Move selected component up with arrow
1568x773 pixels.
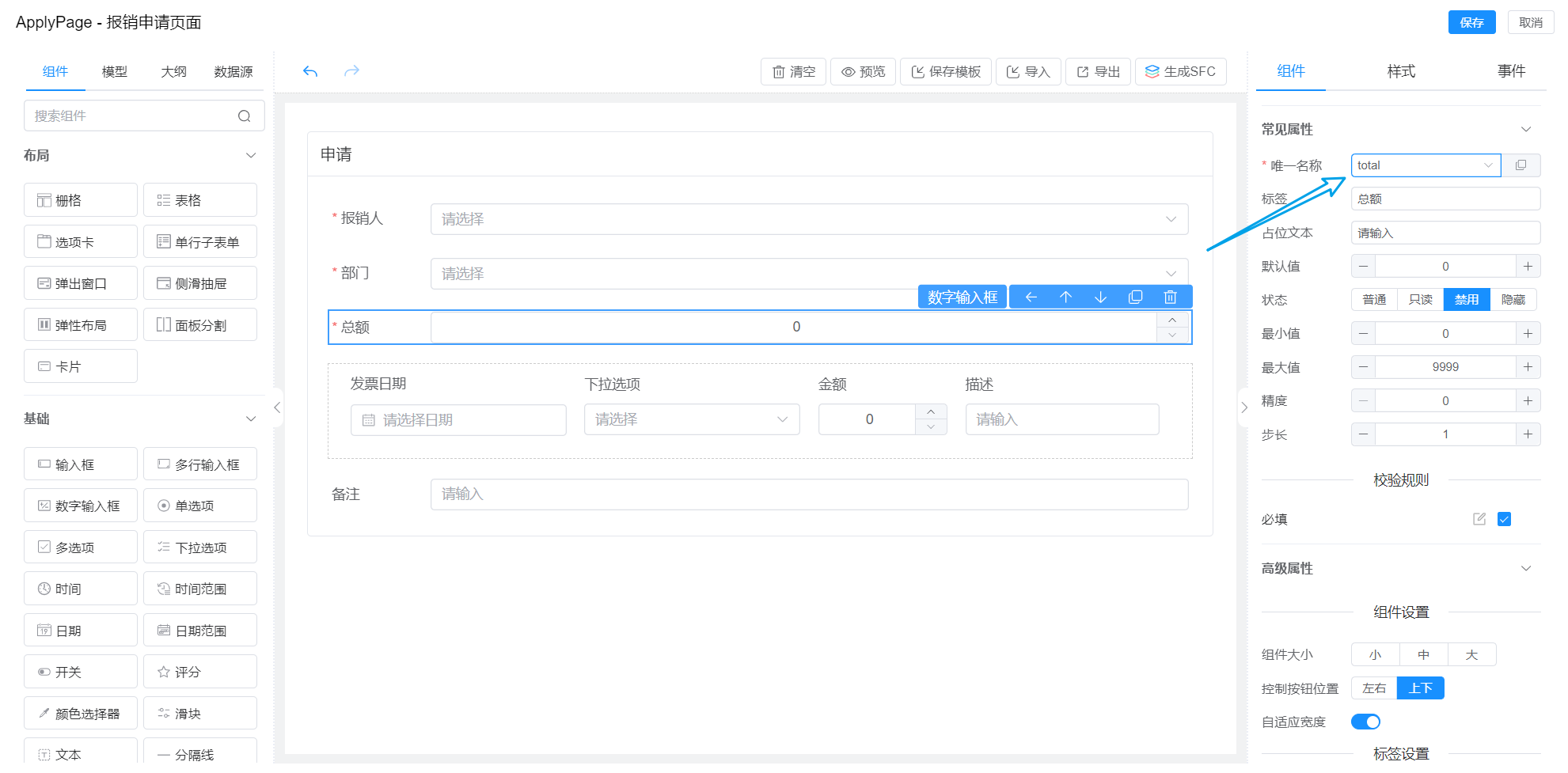pos(1065,297)
